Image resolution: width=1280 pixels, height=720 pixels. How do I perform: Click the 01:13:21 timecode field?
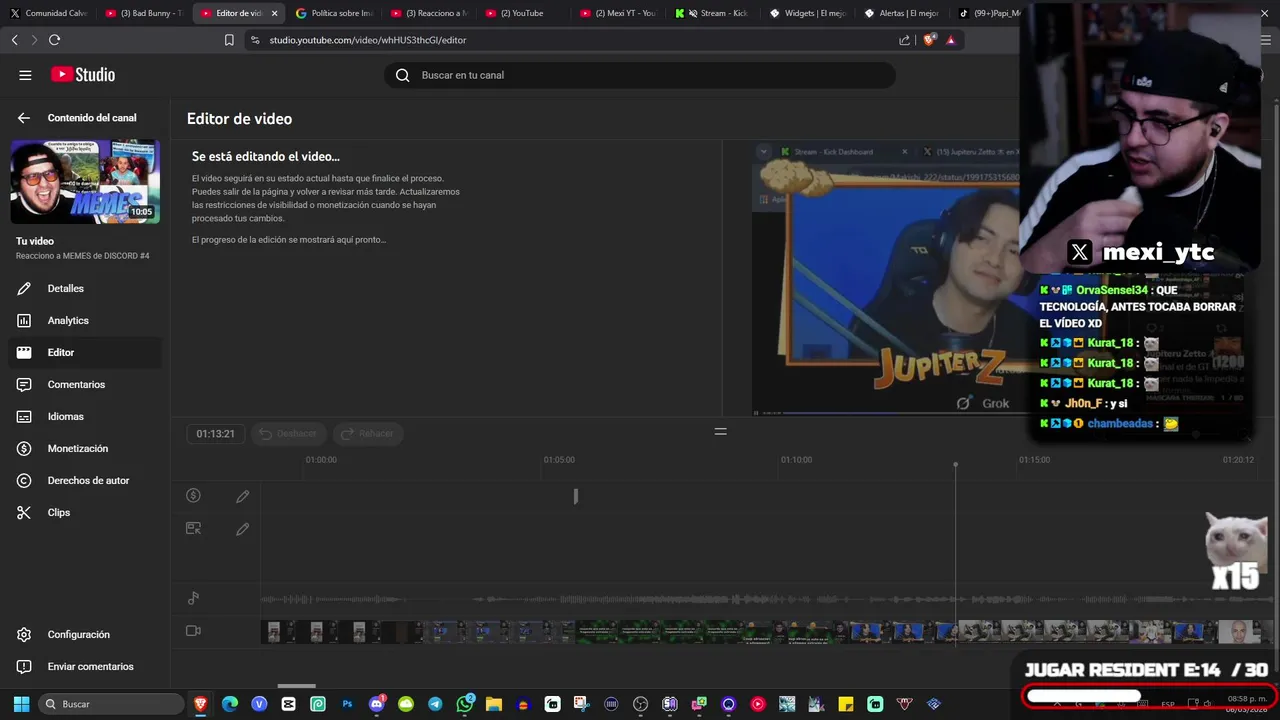(215, 433)
